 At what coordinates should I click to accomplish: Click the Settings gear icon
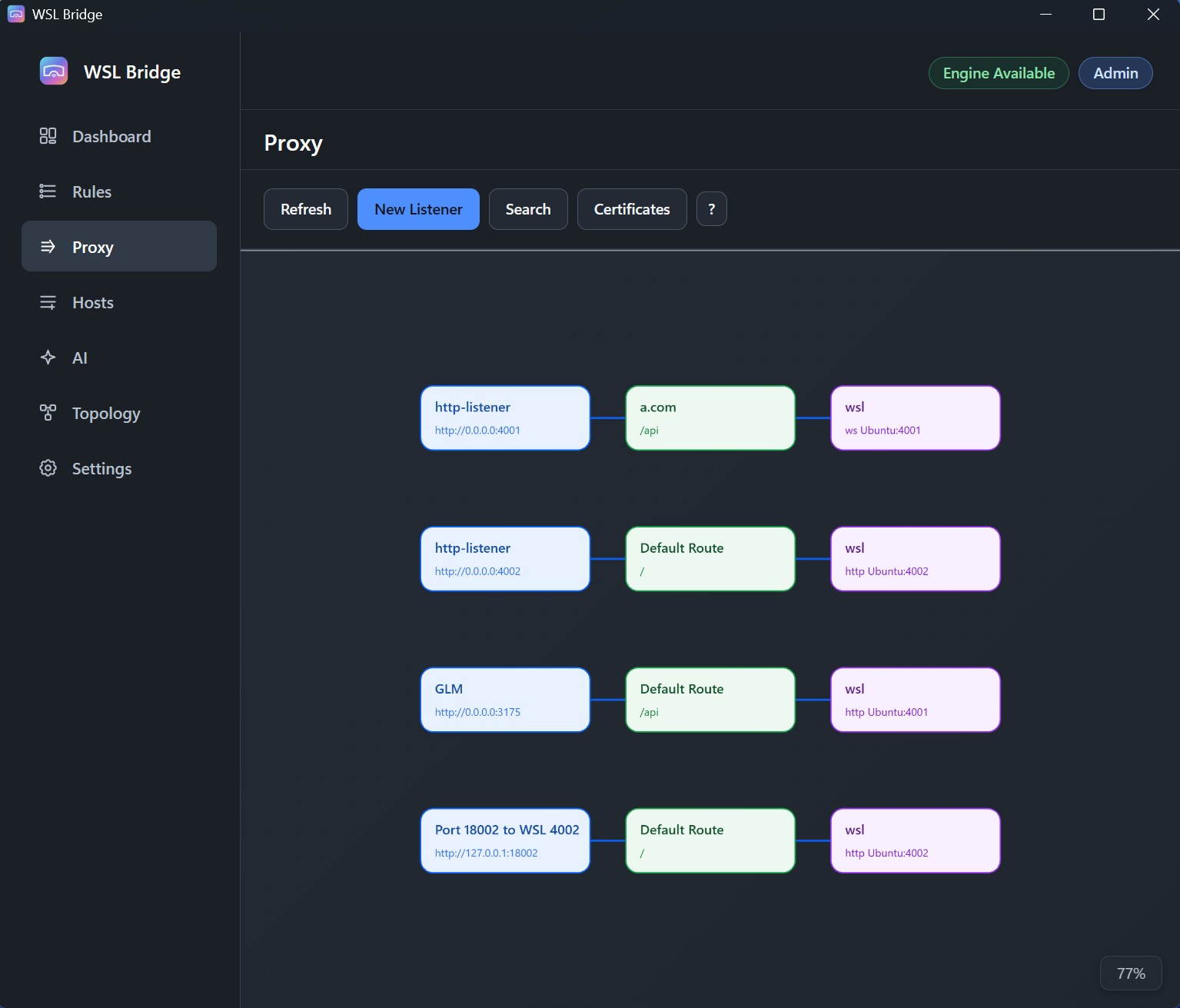click(48, 468)
